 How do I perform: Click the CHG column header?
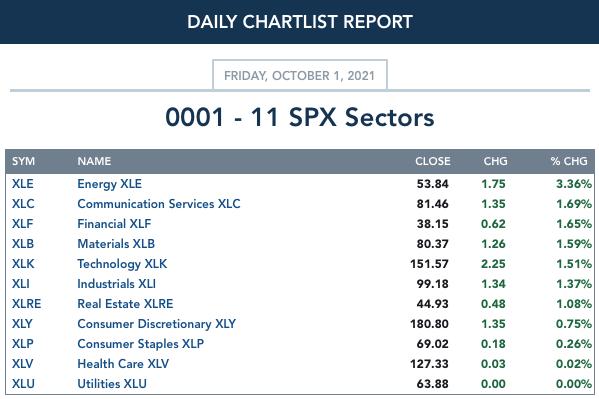495,161
